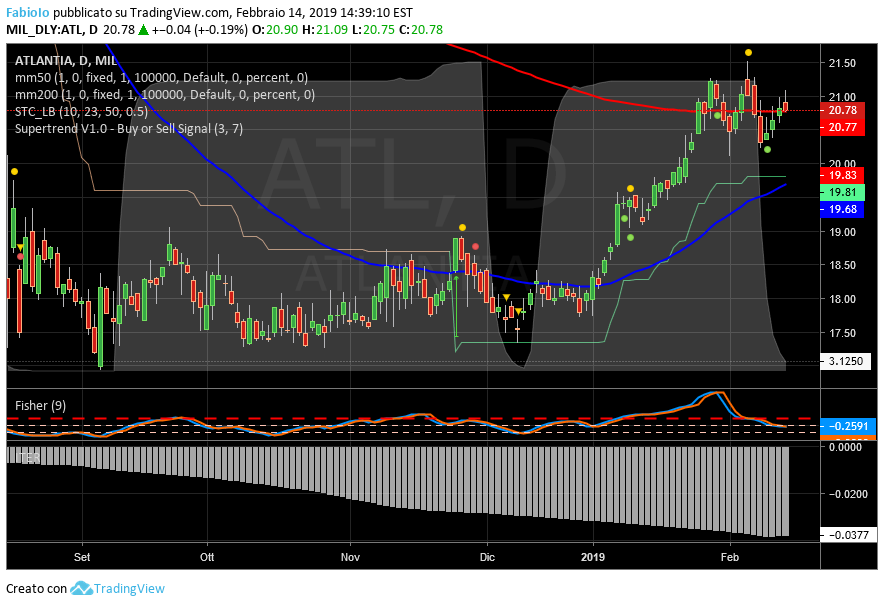The height and width of the screenshot is (606, 884).
Task: Click the O:20.90 open value in header
Action: tap(275, 30)
